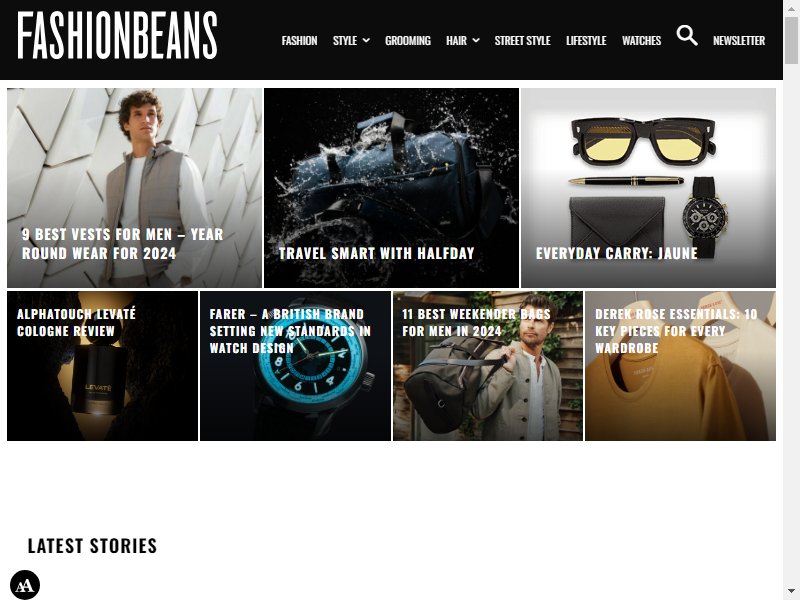Open the Alphatouch Levaté Cologne Review
The width and height of the screenshot is (800, 600).
[x=76, y=322]
